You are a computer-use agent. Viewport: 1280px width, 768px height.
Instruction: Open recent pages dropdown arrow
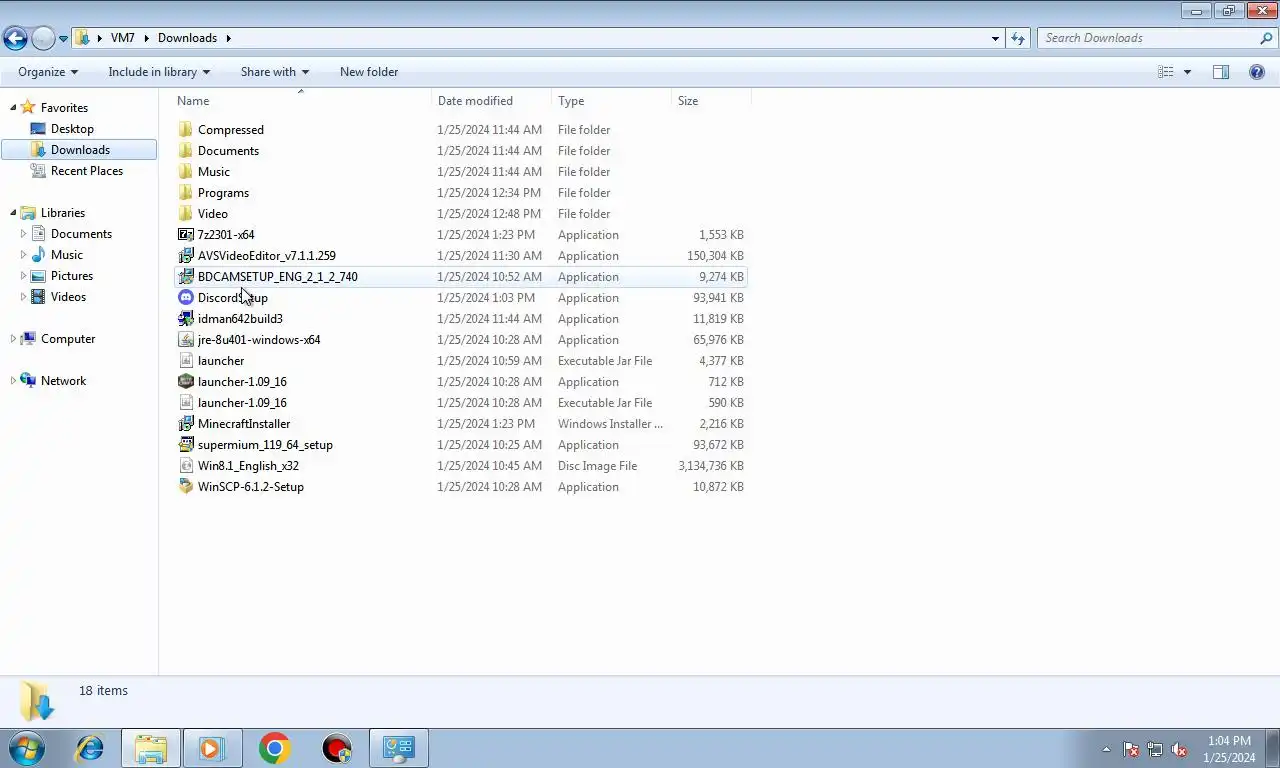(x=63, y=38)
